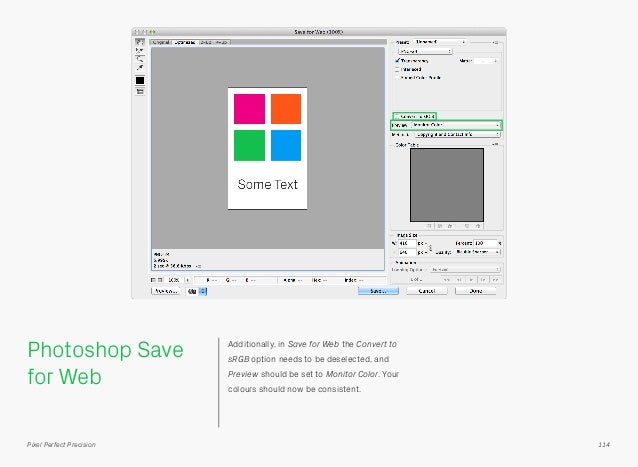Click the blue square in the preview
The image size is (638, 467).
tap(286, 145)
